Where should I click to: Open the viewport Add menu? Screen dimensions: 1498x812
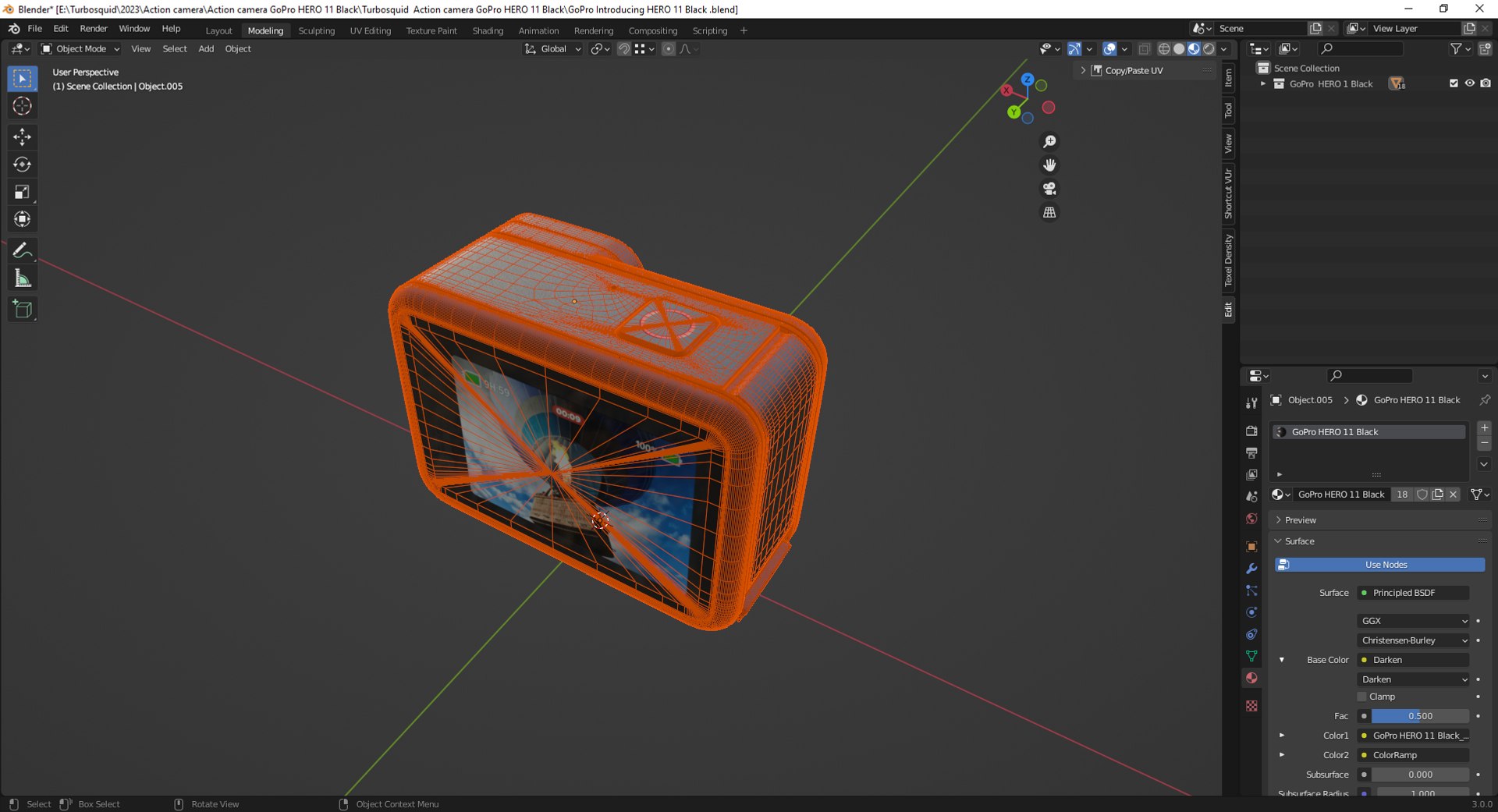[x=206, y=49]
